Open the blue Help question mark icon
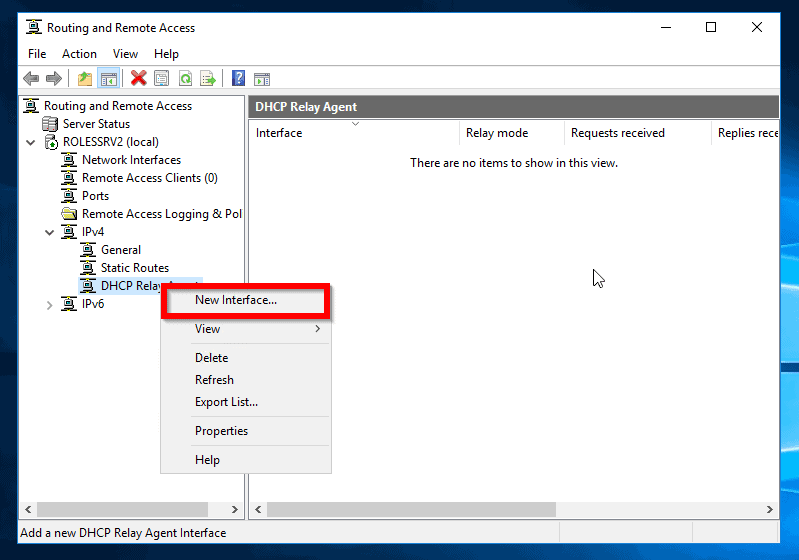799x560 pixels. [x=238, y=78]
